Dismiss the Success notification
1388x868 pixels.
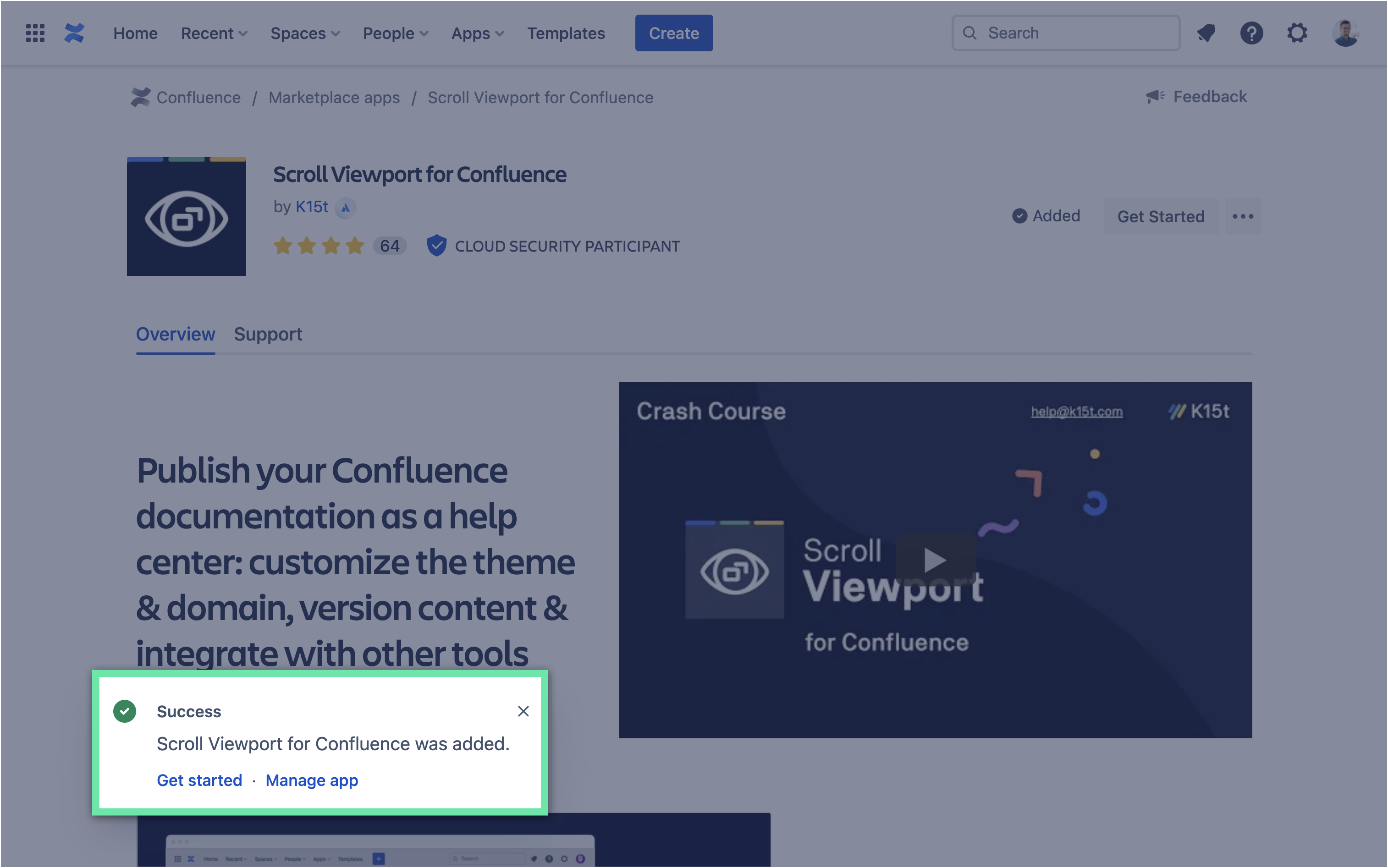(523, 711)
